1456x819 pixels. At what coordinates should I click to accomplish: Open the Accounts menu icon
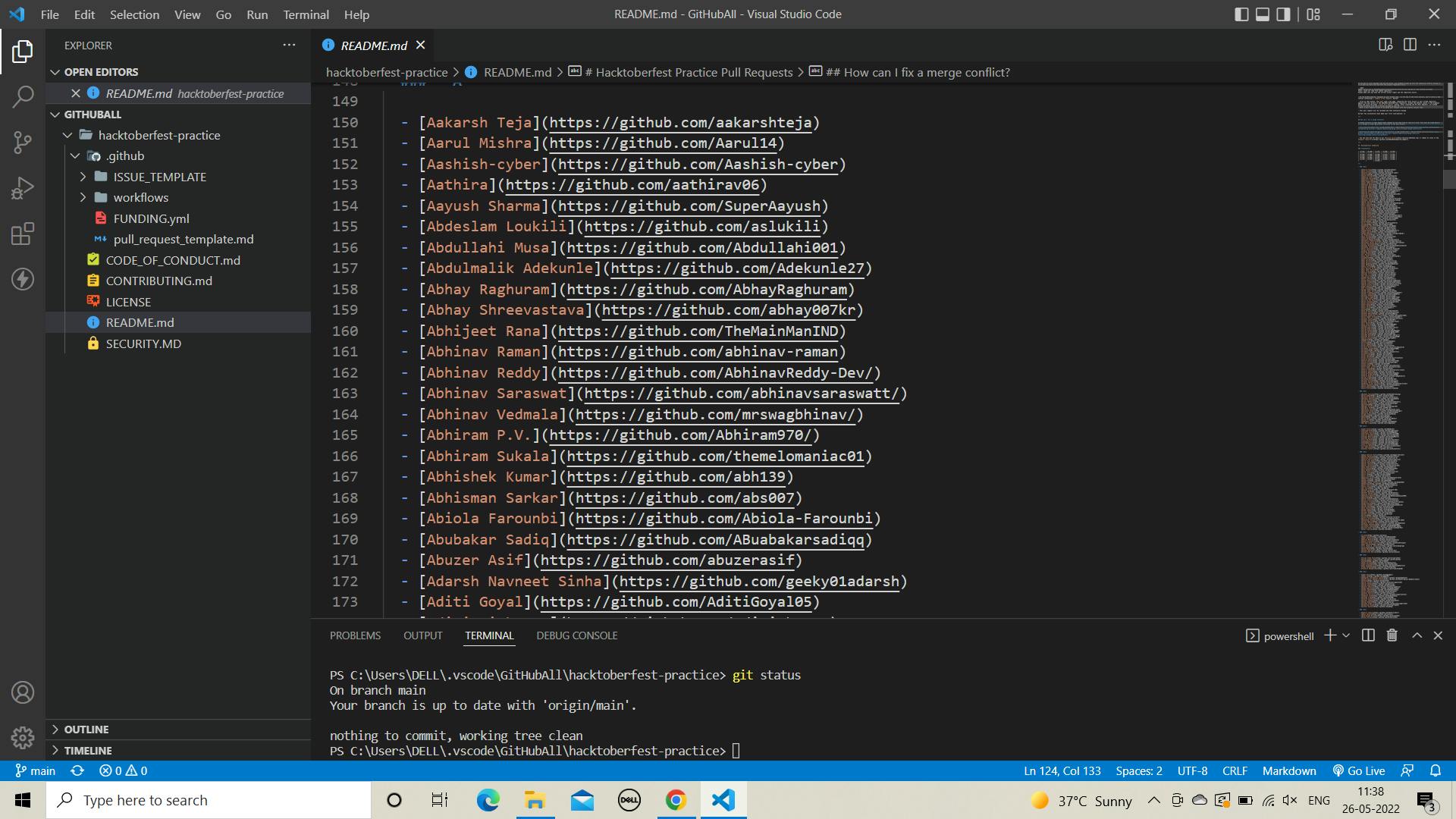pyautogui.click(x=23, y=692)
